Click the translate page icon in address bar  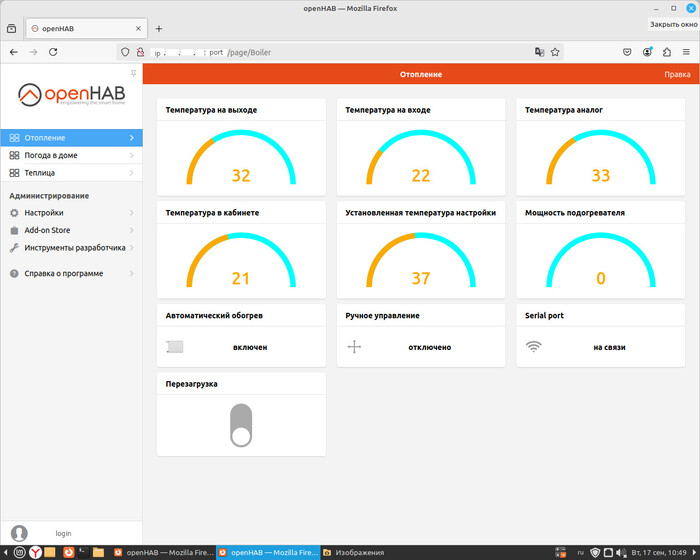[x=540, y=52]
